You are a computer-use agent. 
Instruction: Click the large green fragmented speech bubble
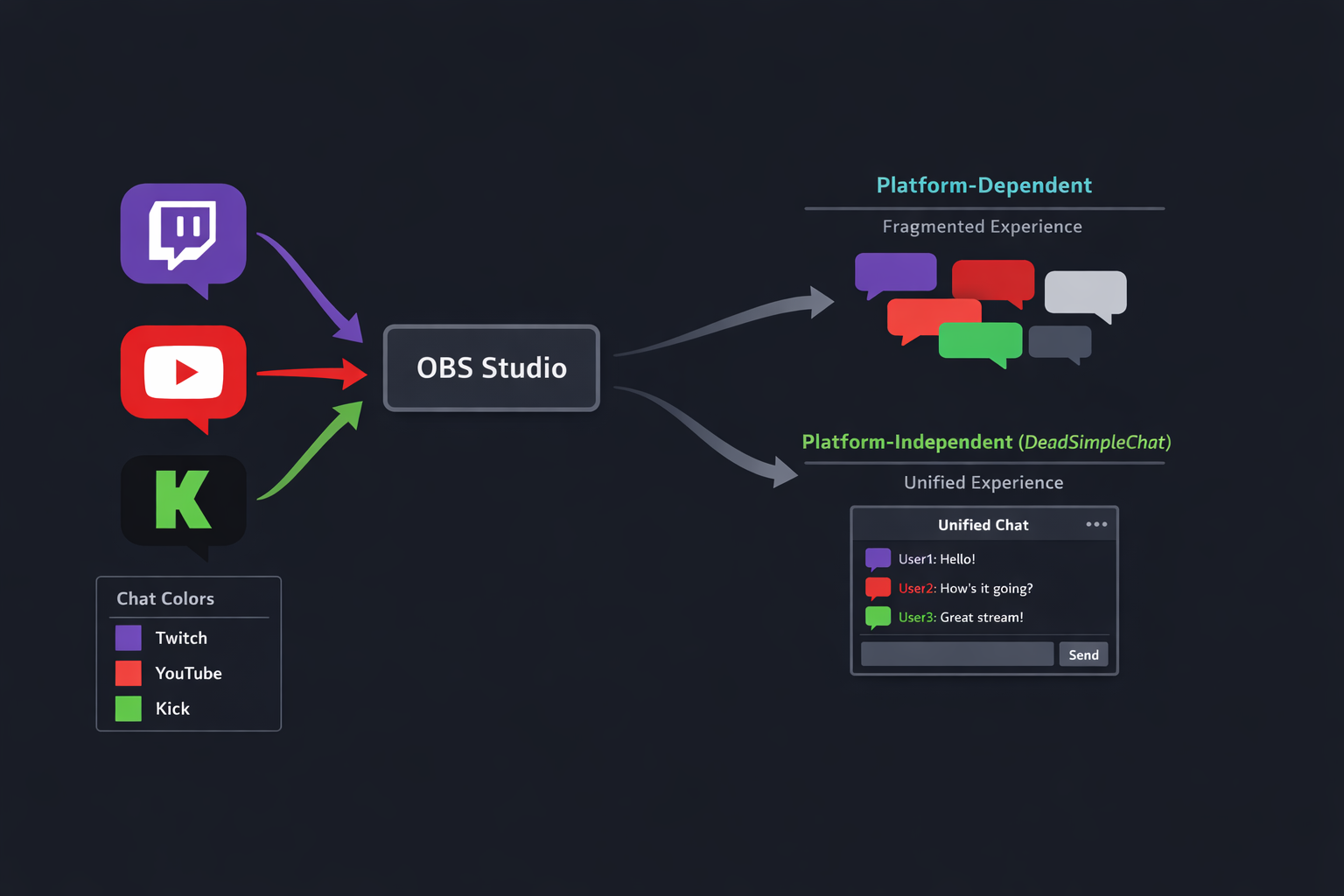(980, 340)
